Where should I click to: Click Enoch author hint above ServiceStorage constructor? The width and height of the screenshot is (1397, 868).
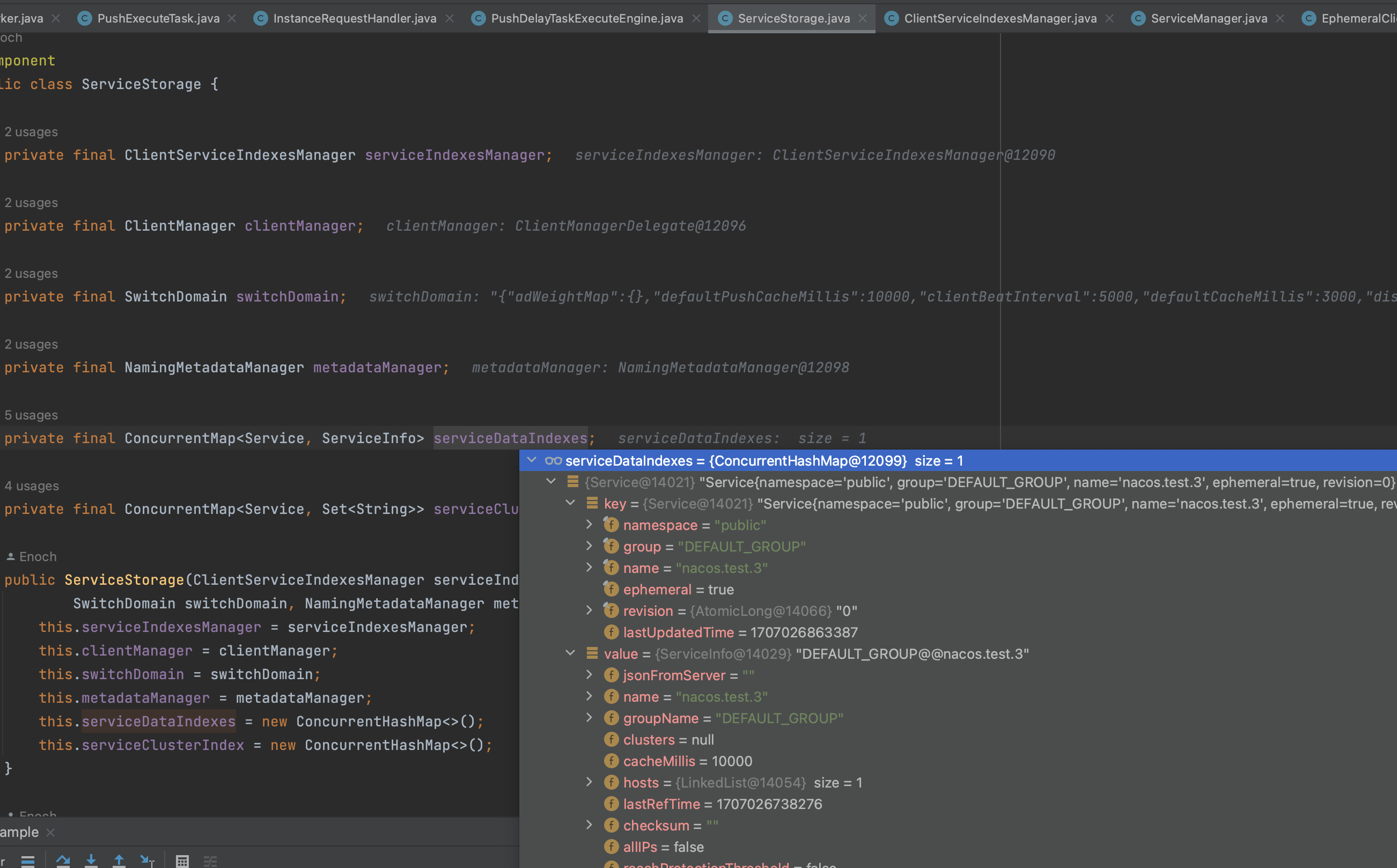pyautogui.click(x=32, y=557)
